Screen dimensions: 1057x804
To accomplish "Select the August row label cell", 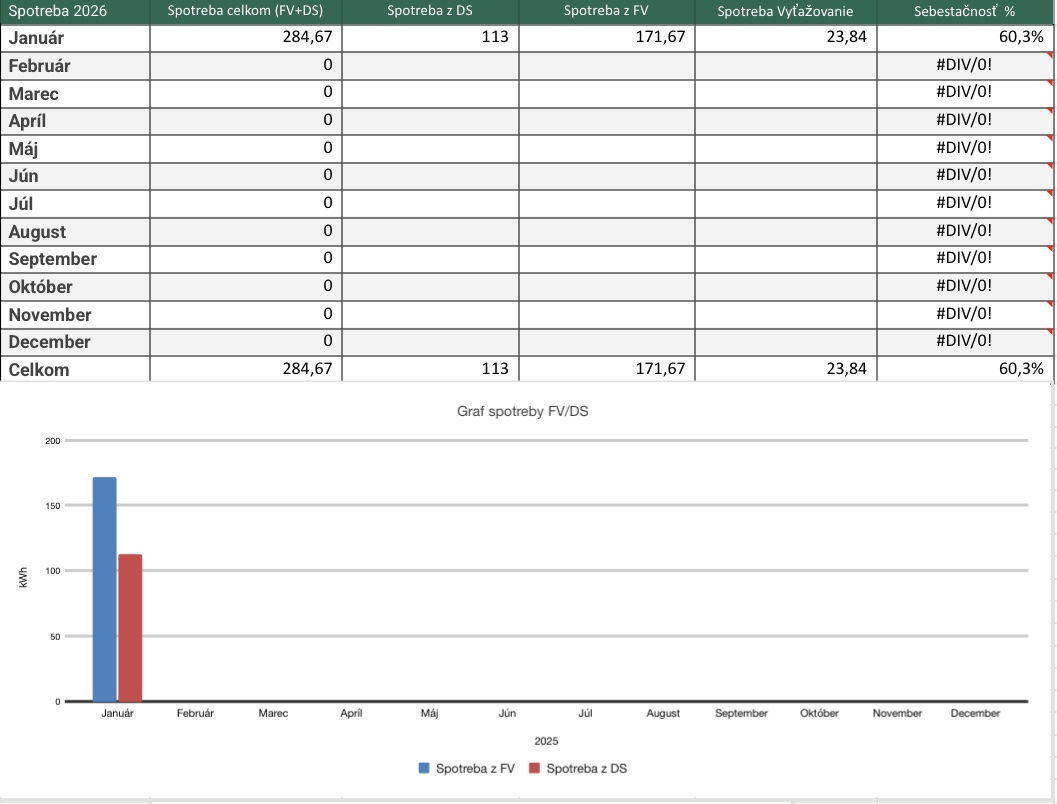I will 75,232.
